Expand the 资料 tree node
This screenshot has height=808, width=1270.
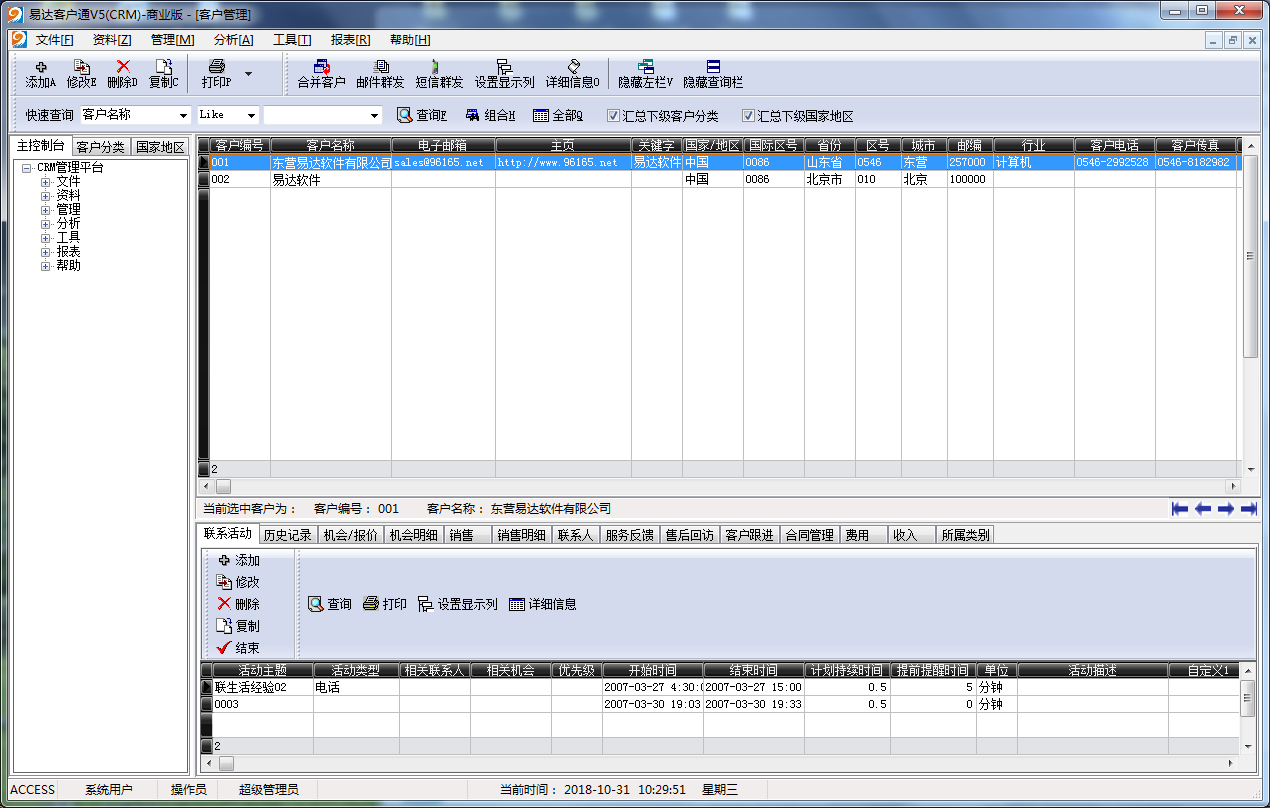coord(45,196)
